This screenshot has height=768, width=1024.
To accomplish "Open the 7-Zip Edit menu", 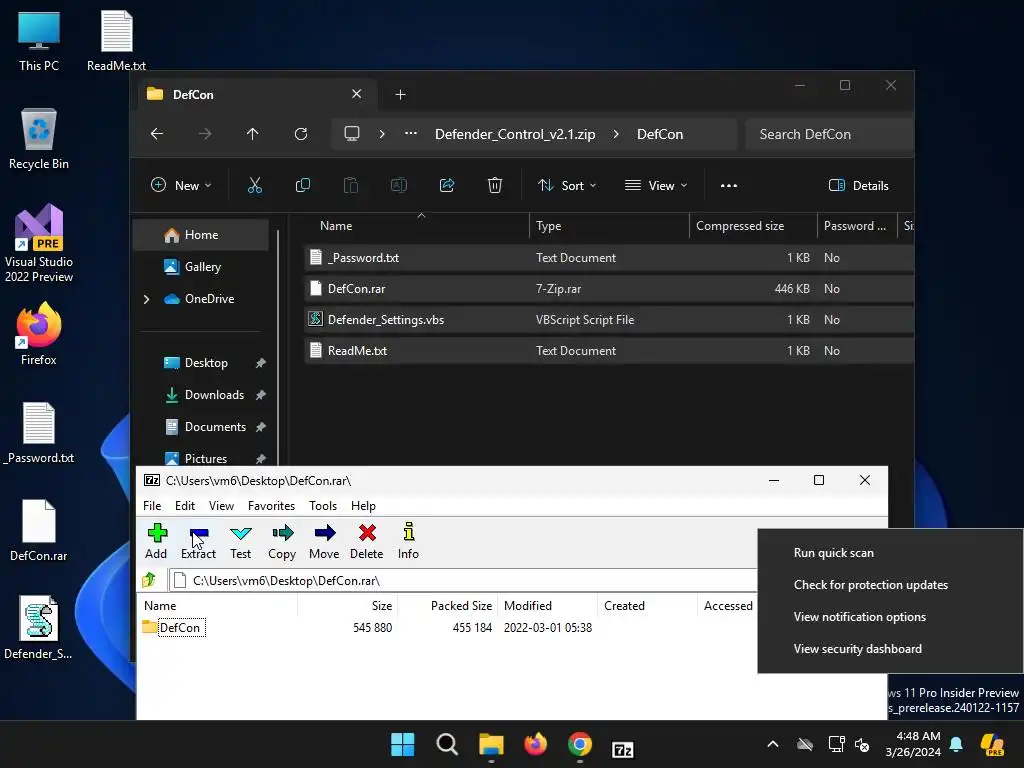I will (x=185, y=505).
